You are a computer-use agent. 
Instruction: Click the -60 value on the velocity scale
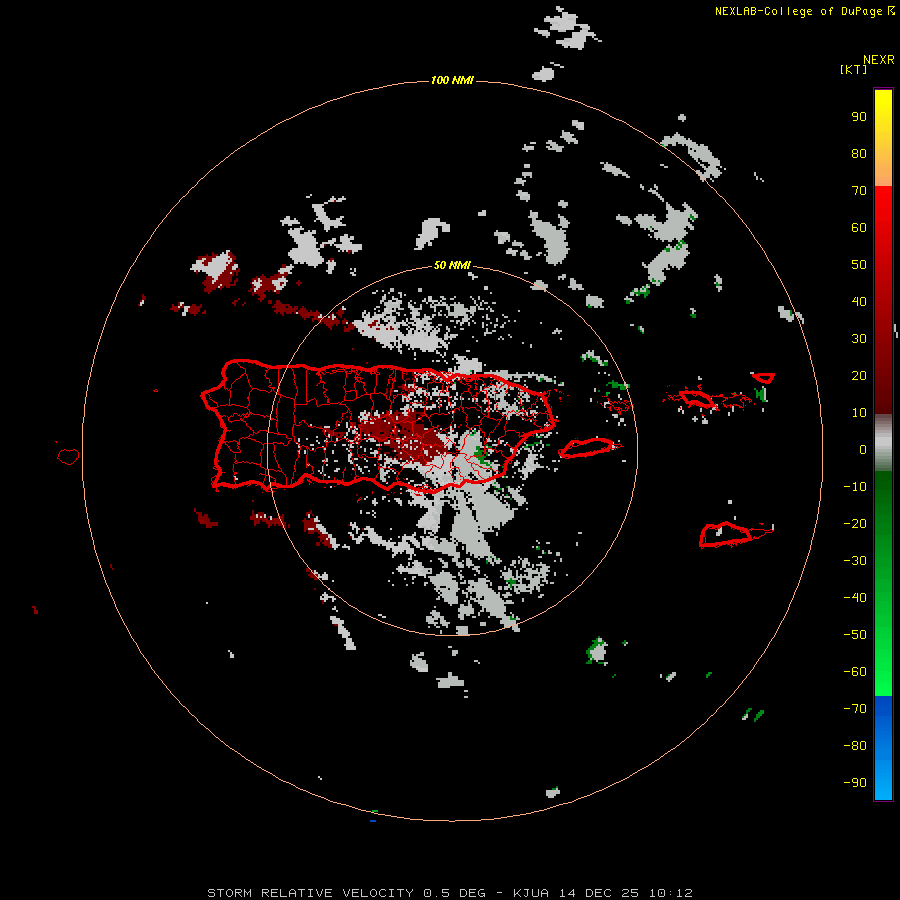pyautogui.click(x=855, y=672)
